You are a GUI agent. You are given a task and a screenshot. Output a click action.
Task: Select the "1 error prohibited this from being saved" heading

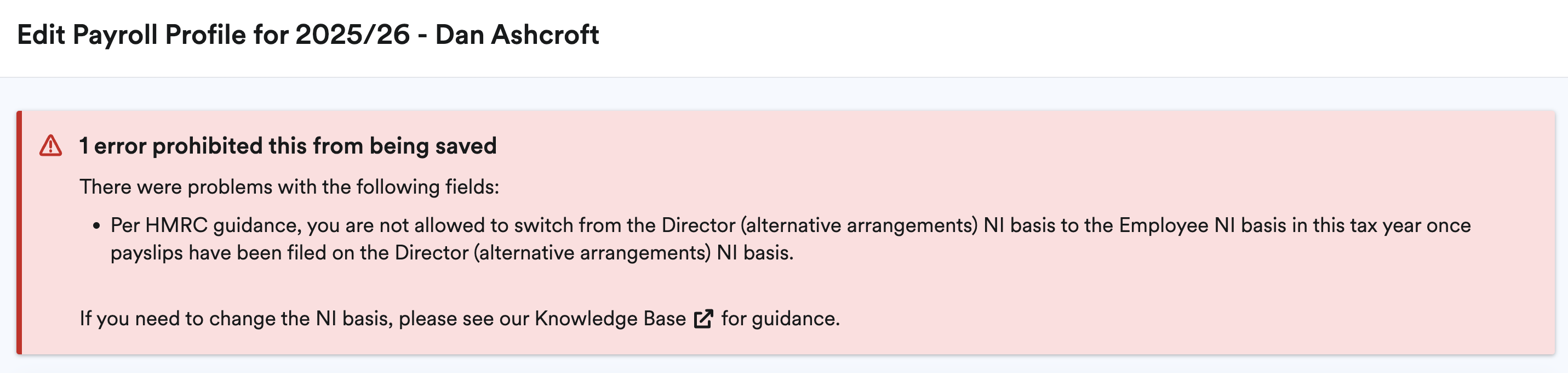tap(288, 146)
